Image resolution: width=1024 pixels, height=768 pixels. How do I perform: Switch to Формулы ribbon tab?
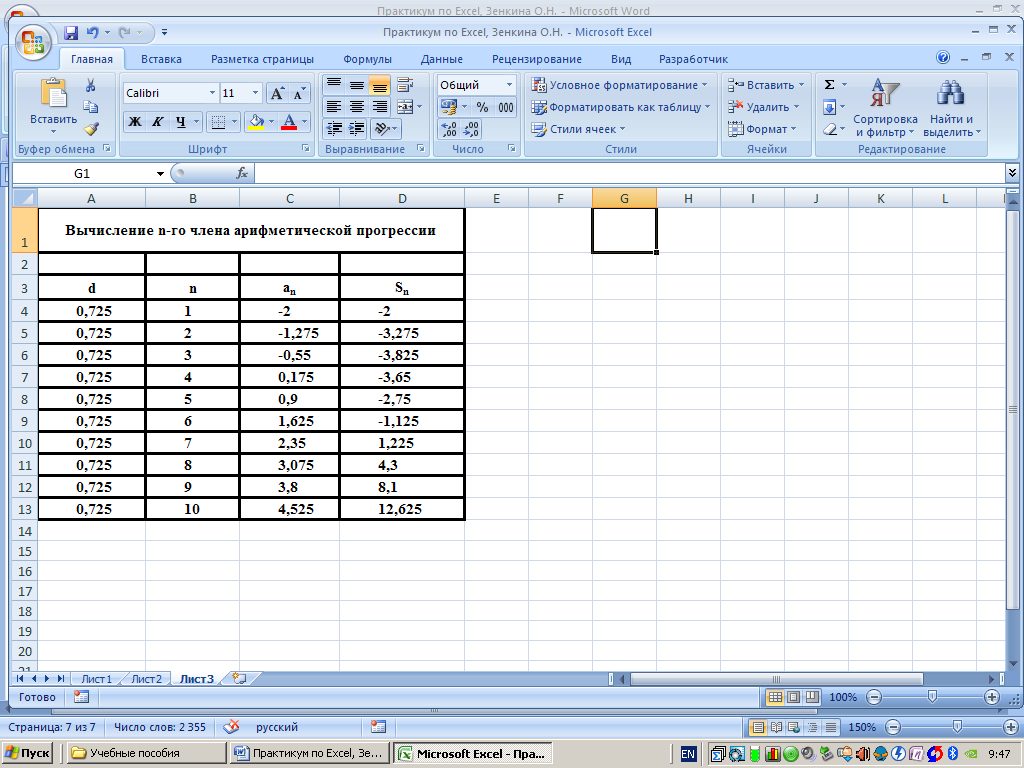click(367, 59)
